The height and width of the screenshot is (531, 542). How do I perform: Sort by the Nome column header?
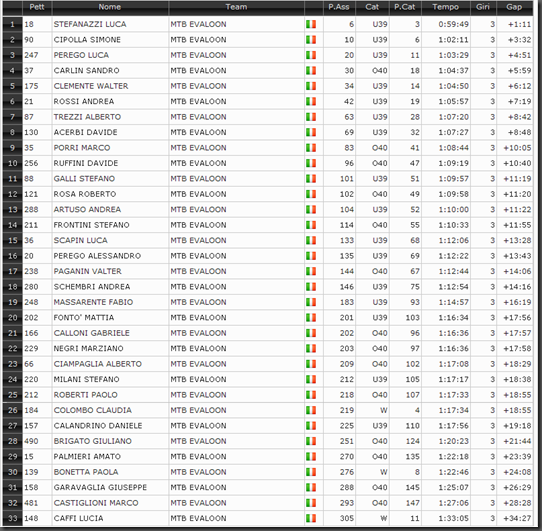tap(110, 7)
